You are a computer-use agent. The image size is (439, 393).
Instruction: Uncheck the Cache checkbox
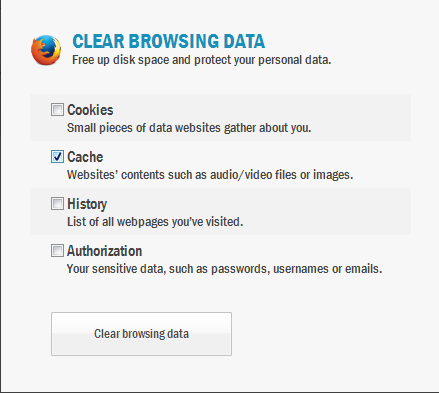(x=57, y=156)
